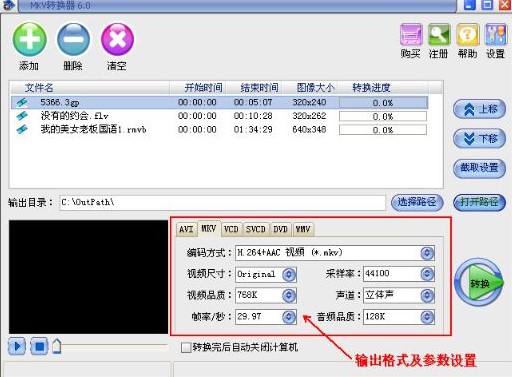Start conversion with the green 转换 button
This screenshot has height=377, width=512.
point(479,283)
